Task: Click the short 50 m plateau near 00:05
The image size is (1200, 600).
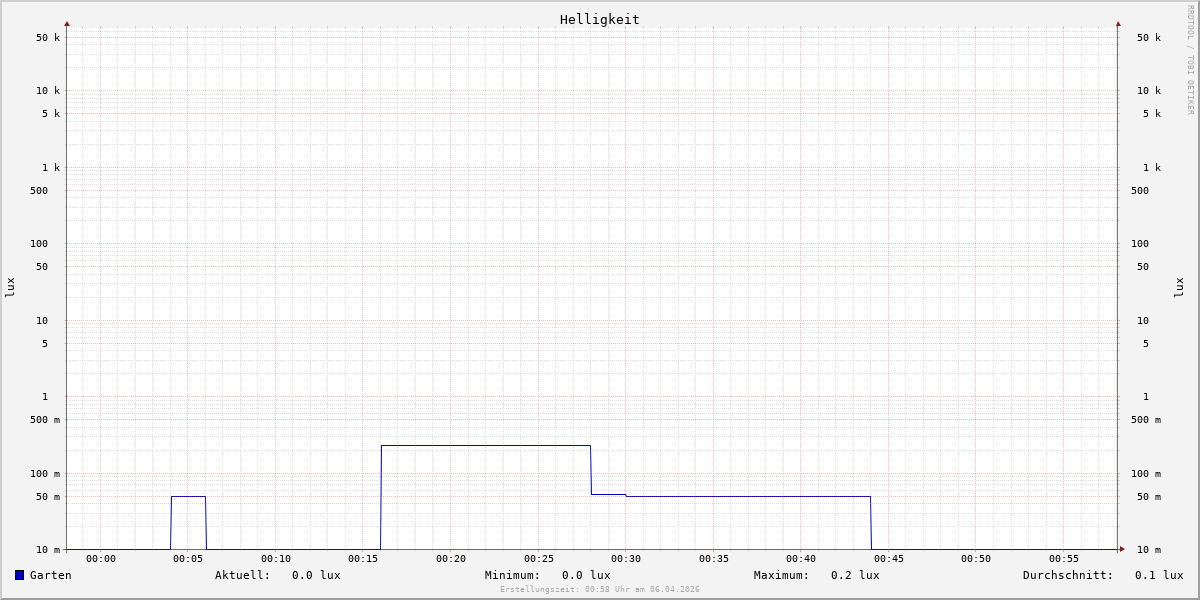Action: [188, 496]
